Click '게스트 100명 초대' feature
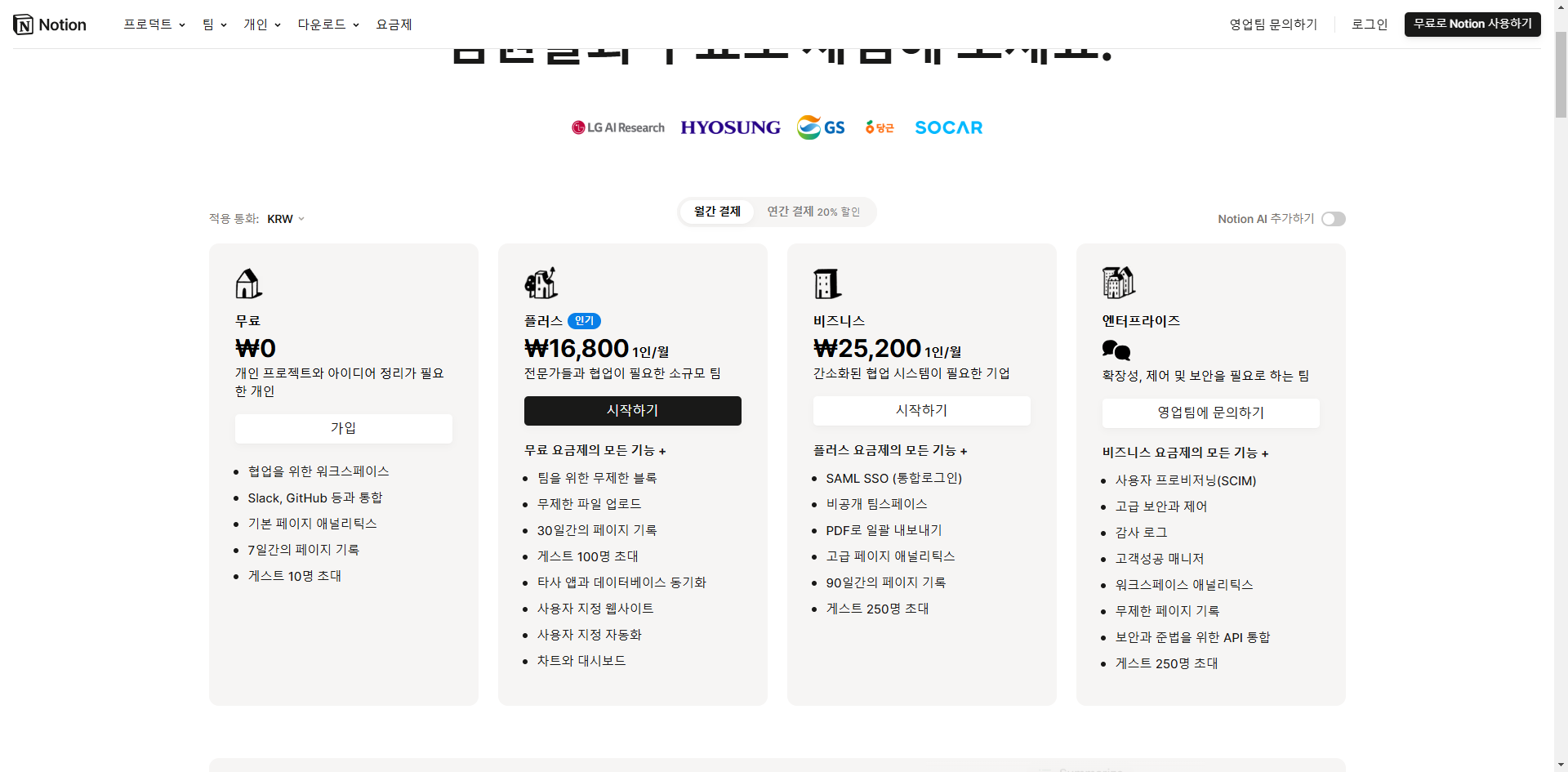Viewport: 1568px width, 772px height. 588,556
